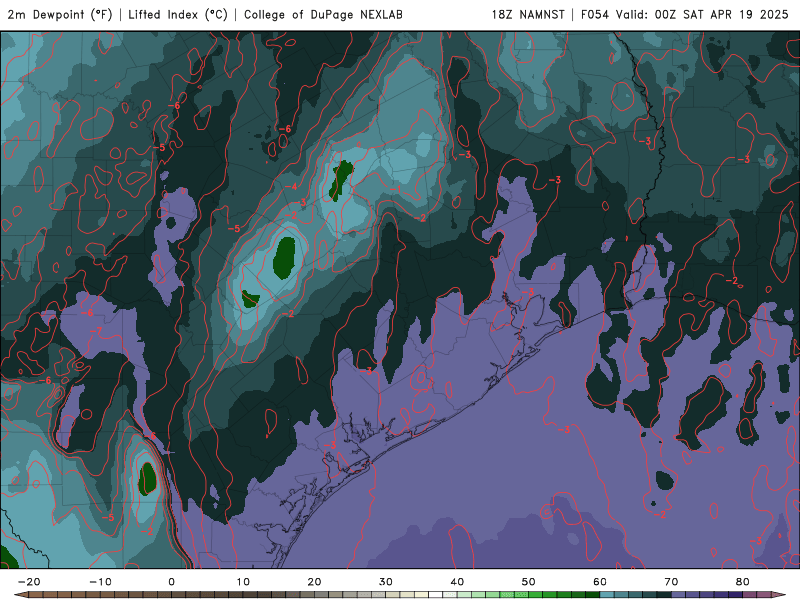This screenshot has height=600, width=800.
Task: Click the '50' value on the color scale
Action: click(529, 582)
